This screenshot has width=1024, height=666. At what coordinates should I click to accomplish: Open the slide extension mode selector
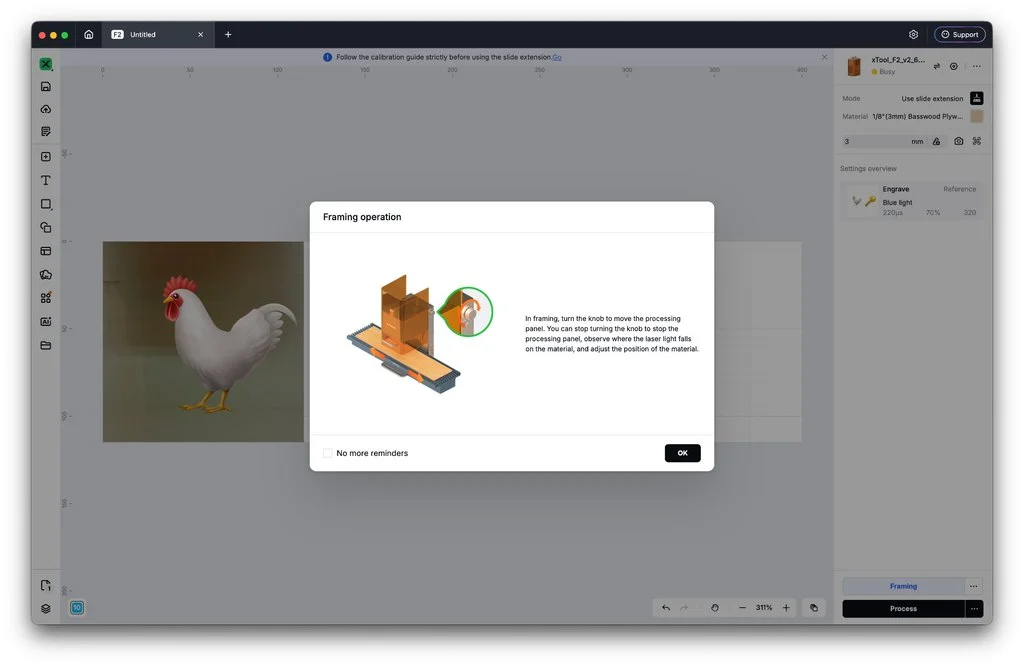pyautogui.click(x=942, y=99)
